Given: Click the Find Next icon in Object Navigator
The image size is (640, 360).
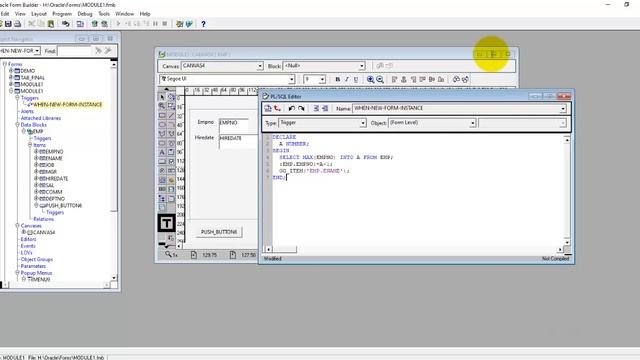Looking at the screenshot, I should pos(98,51).
